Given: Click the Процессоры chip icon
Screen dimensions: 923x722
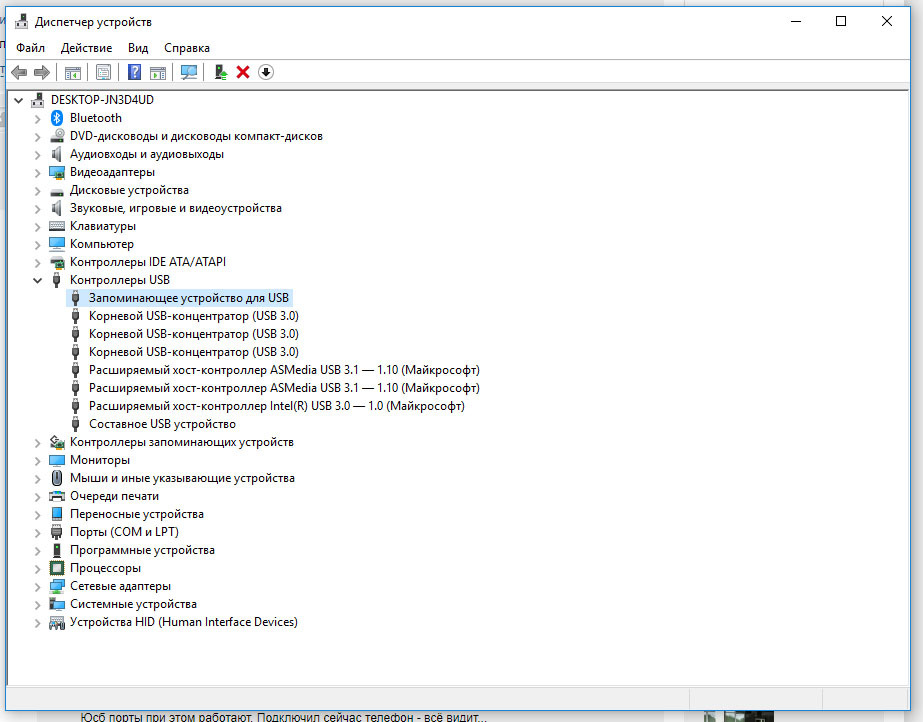Looking at the screenshot, I should click(x=57, y=568).
